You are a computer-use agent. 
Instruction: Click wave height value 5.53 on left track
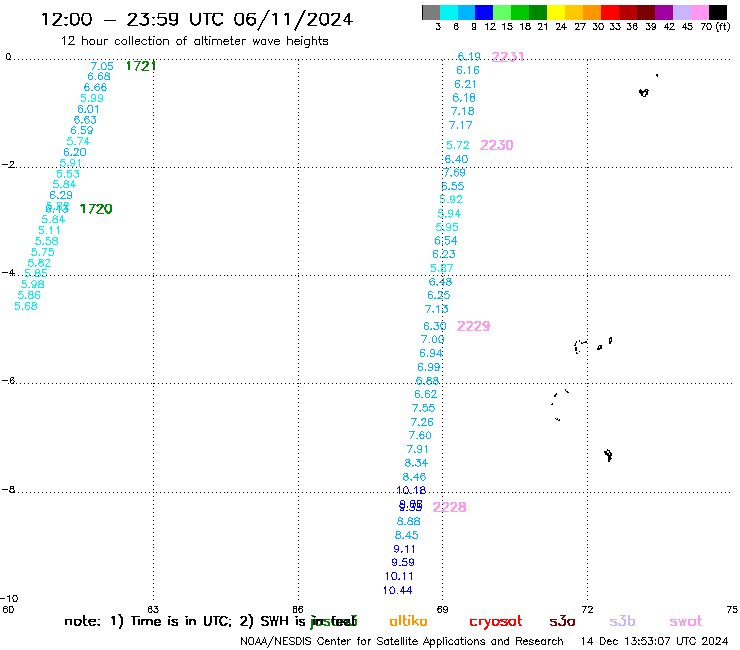click(68, 174)
